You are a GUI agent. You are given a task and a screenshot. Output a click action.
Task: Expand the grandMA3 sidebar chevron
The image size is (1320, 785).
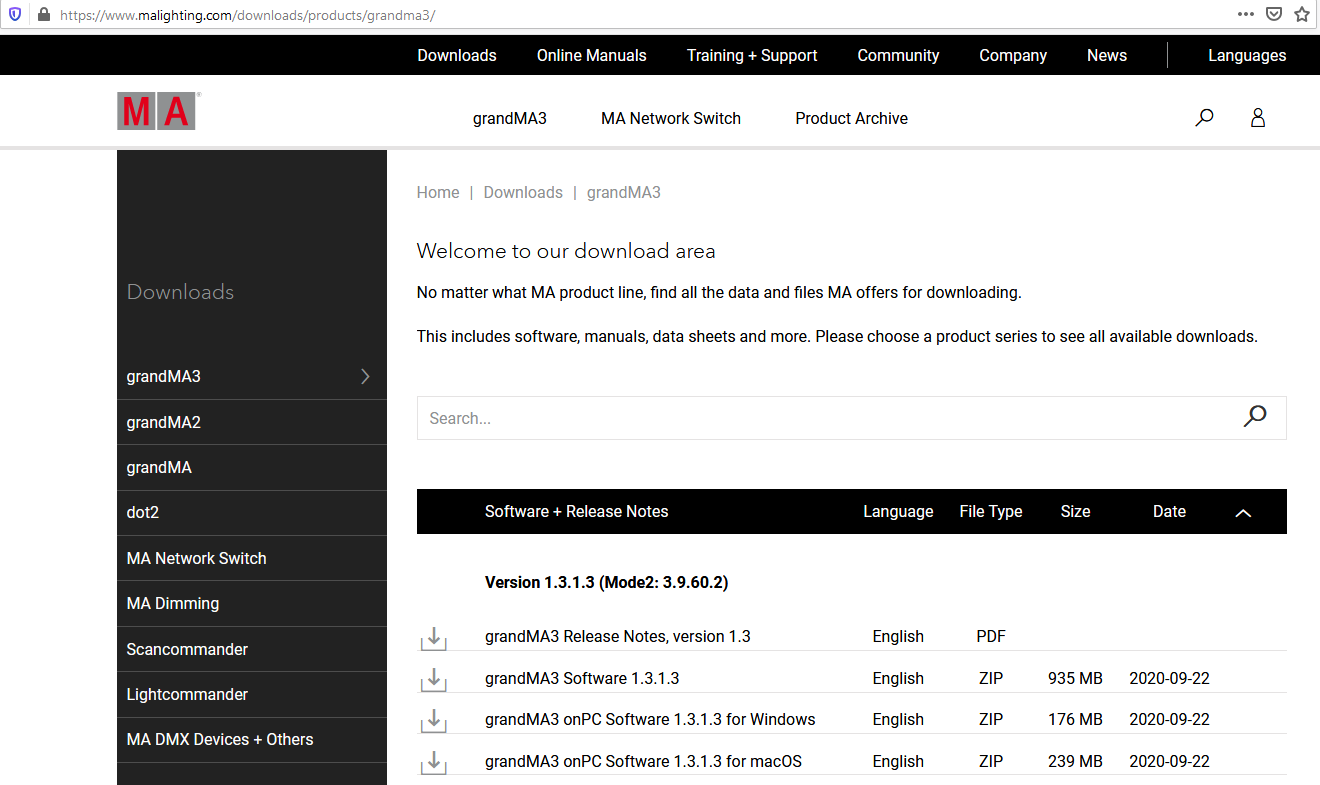coord(365,376)
